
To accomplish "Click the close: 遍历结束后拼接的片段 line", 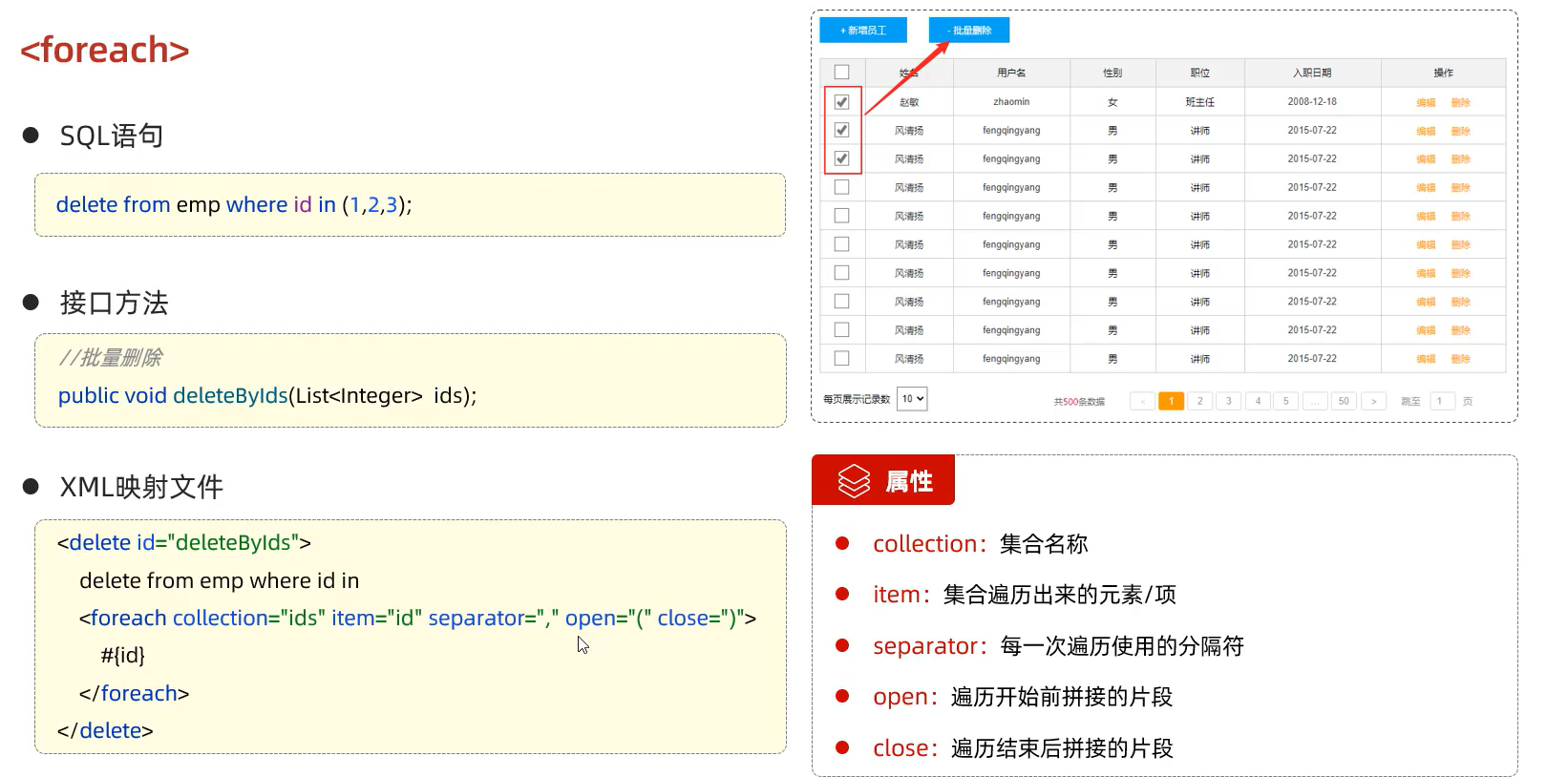I will [x=1023, y=748].
